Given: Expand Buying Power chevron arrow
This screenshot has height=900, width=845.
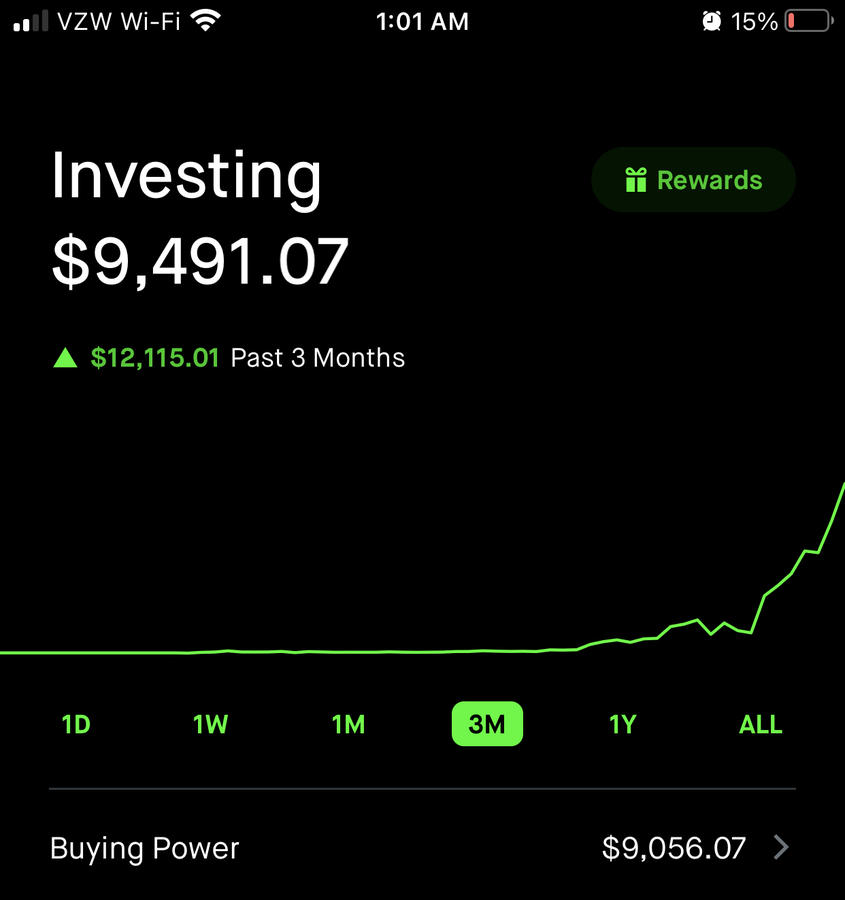Looking at the screenshot, I should pos(781,847).
